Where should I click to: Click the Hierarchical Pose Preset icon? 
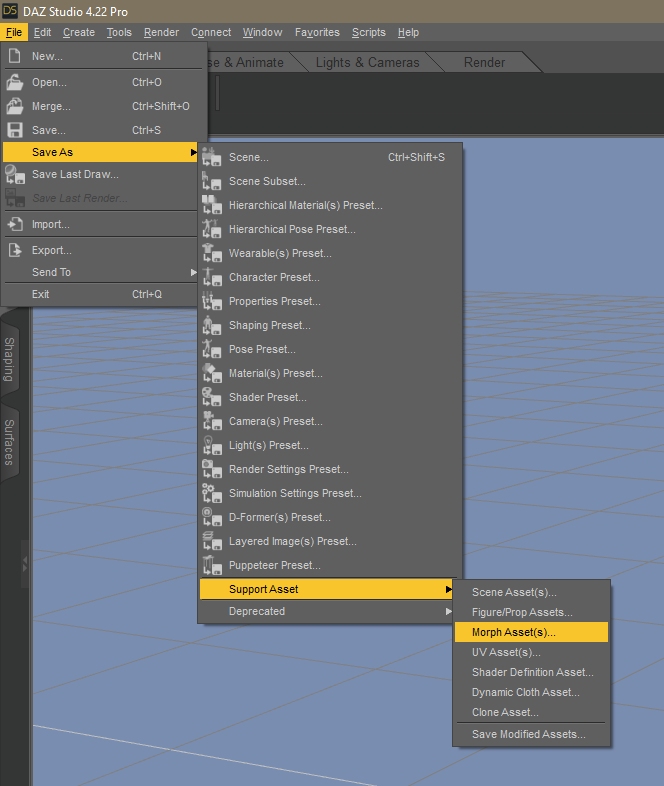pos(211,229)
